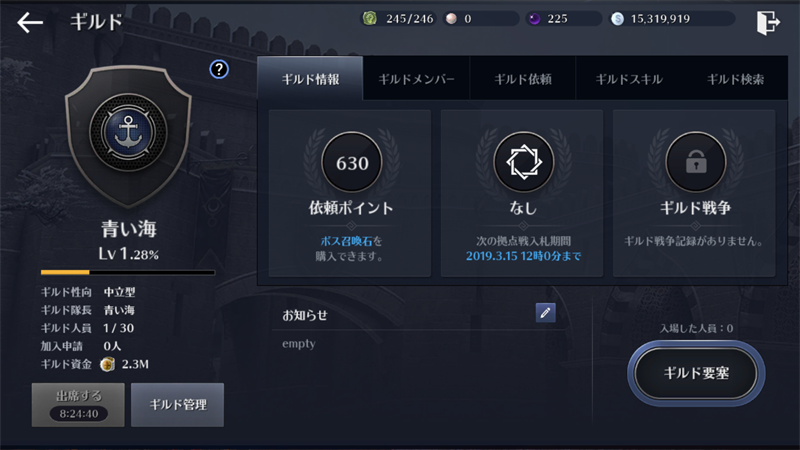Open the locked ギルド戦争 icon
Screen dimensions: 800x450
pos(695,162)
